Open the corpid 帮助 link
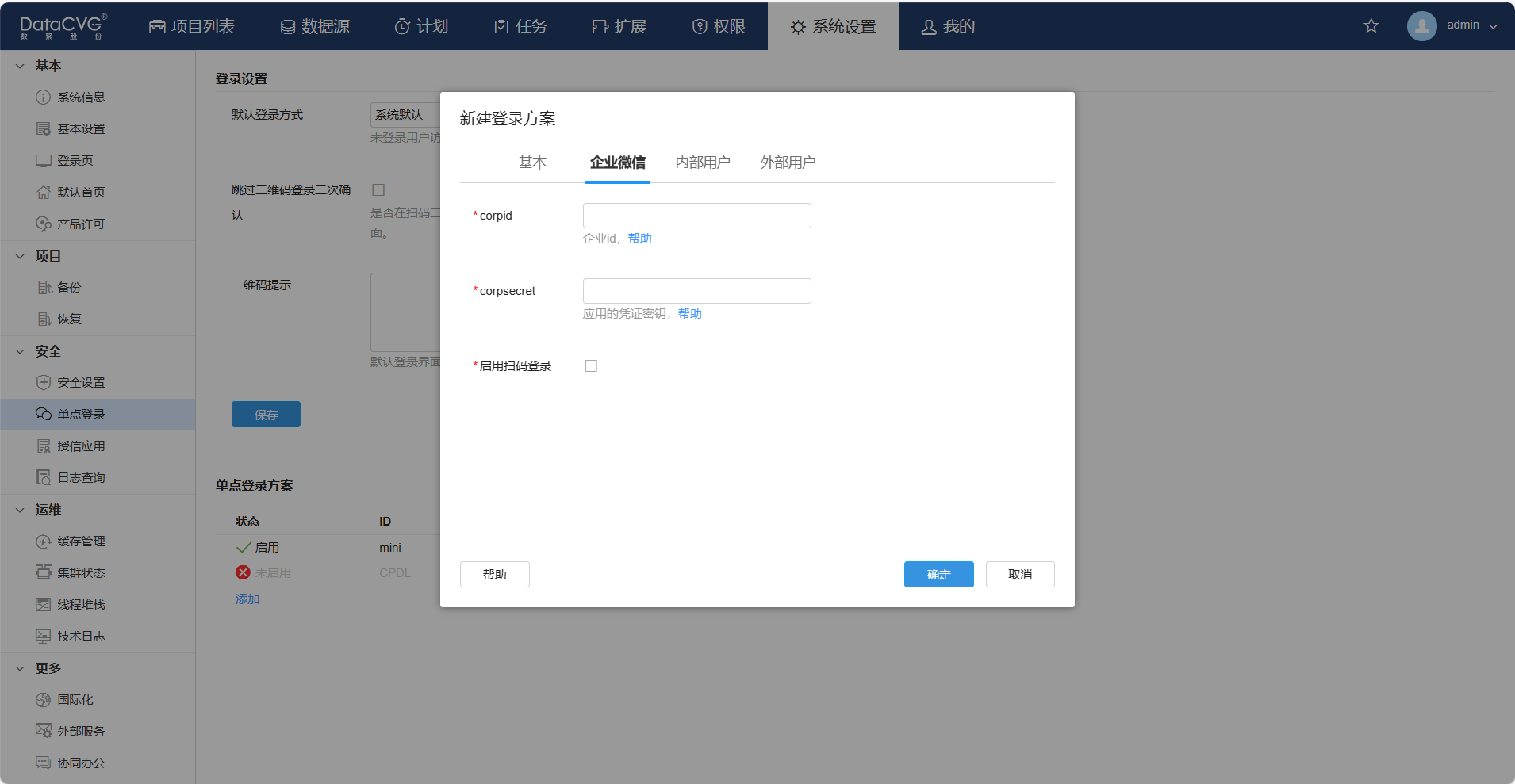Viewport: 1515px width, 784px height. point(640,238)
